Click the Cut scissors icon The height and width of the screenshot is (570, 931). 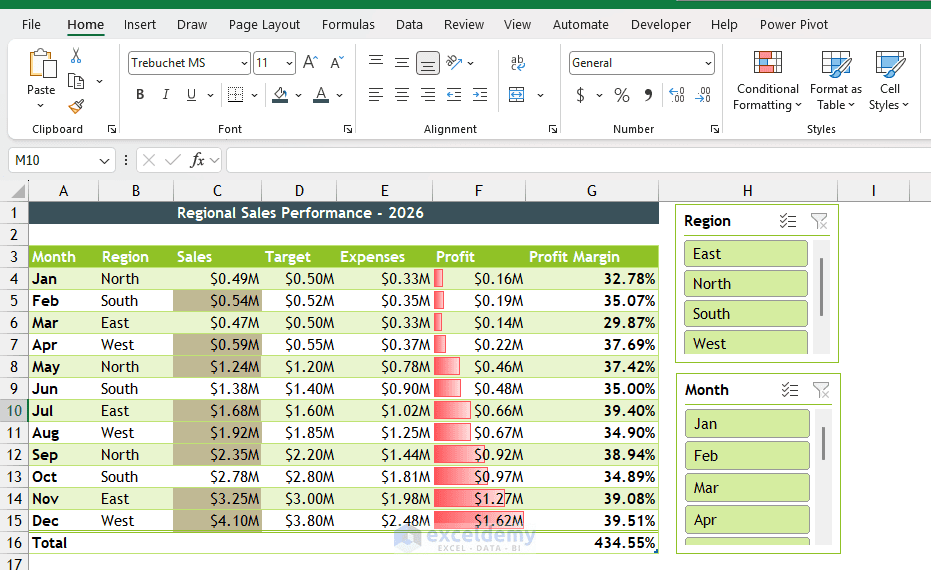click(x=75, y=56)
